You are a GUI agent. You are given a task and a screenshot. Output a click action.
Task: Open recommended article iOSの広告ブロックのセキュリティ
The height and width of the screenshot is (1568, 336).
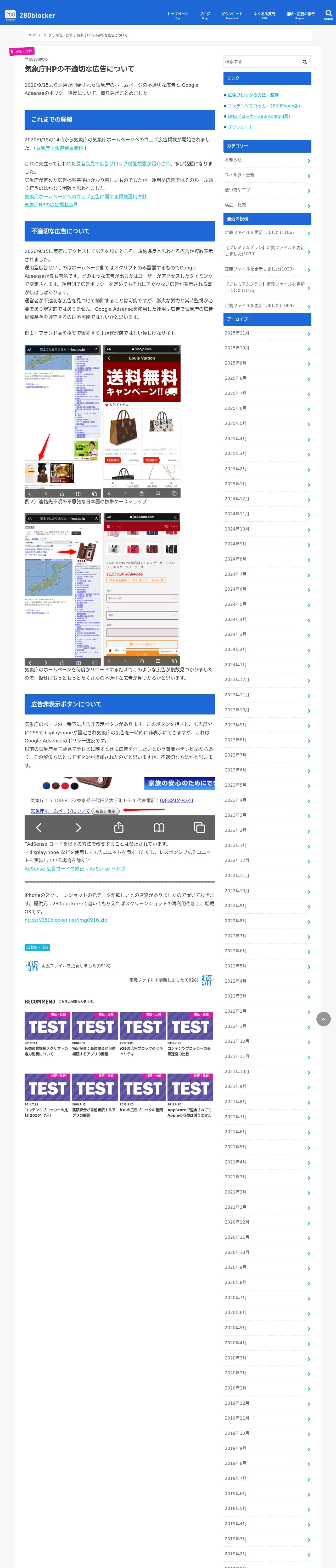click(142, 1034)
